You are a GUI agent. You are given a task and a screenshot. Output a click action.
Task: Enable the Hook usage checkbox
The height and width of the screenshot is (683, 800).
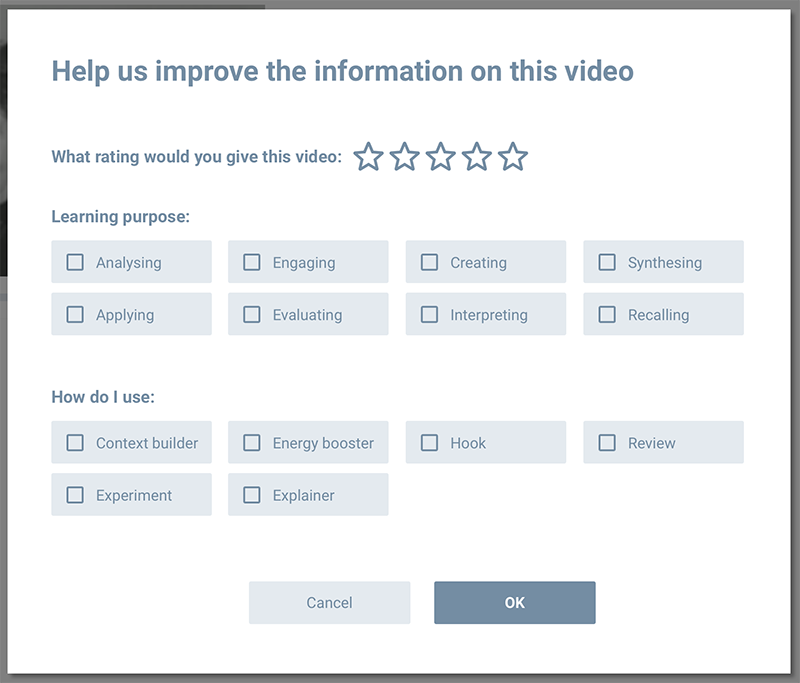coord(429,442)
